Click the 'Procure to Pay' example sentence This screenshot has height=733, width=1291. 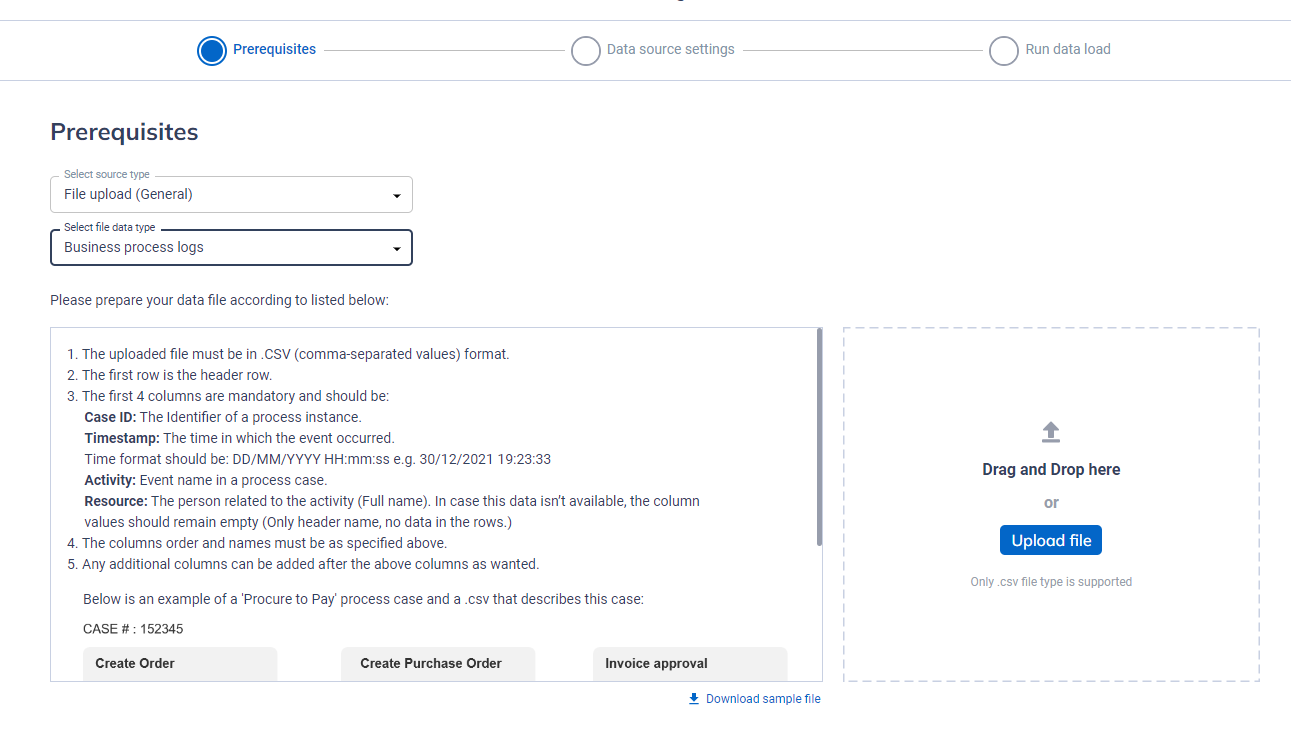click(x=363, y=600)
